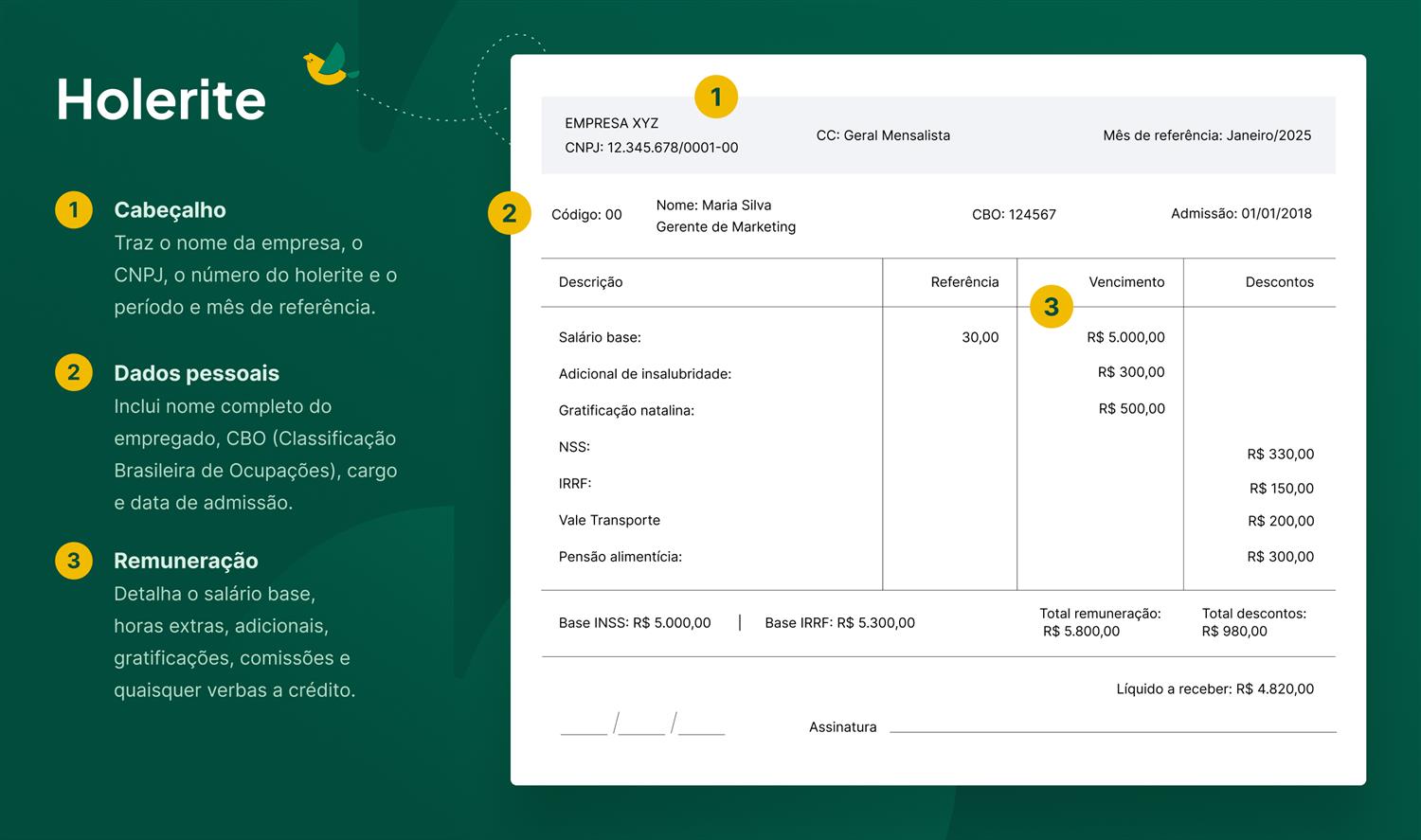Click the Descrição column header
This screenshot has width=1421, height=840.
pyautogui.click(x=590, y=282)
